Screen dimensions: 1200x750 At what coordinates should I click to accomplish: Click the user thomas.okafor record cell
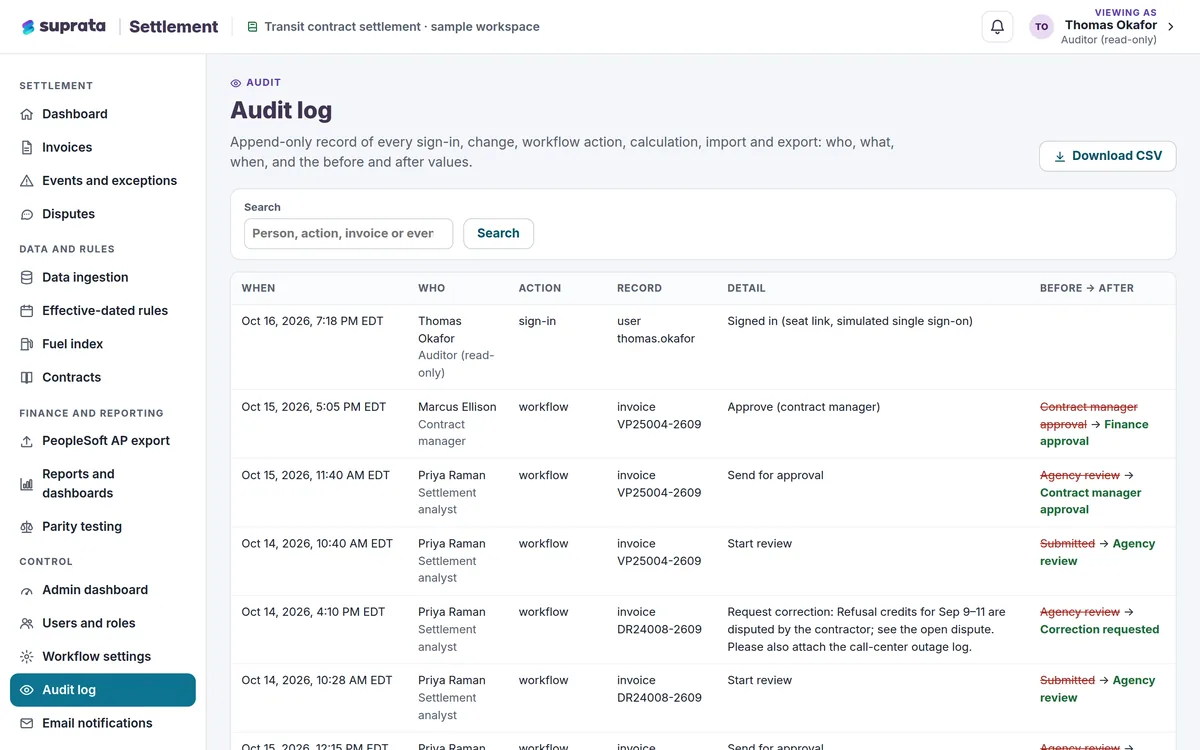click(x=656, y=330)
